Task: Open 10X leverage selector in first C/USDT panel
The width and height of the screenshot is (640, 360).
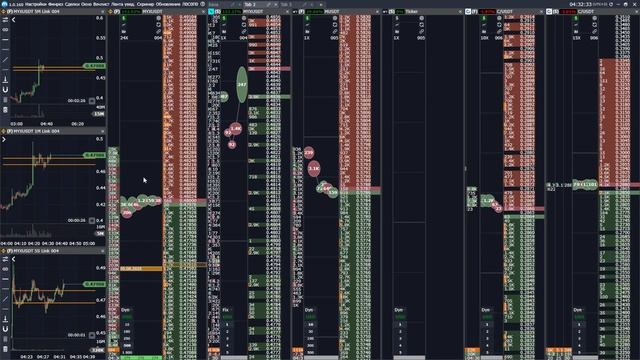Action: tap(484, 38)
